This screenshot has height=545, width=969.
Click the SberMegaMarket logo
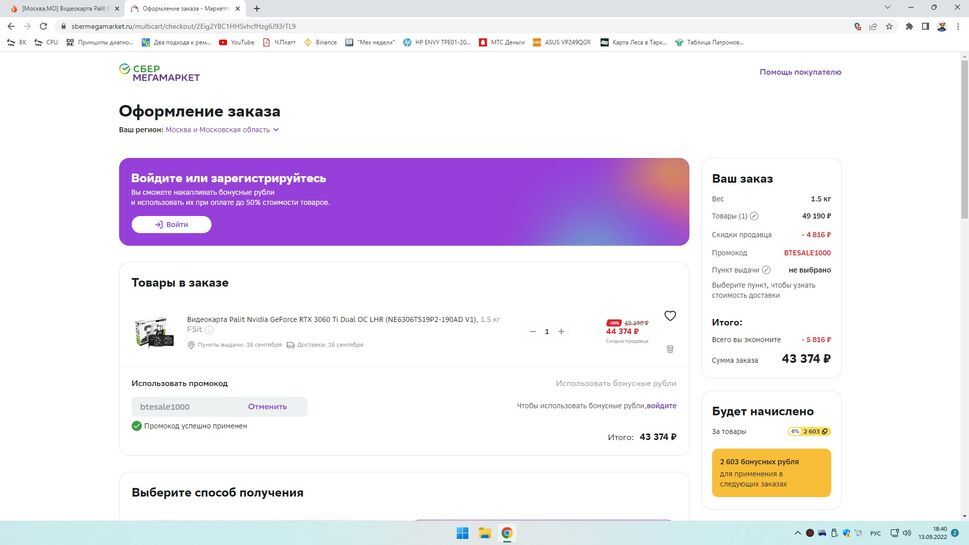tap(160, 72)
